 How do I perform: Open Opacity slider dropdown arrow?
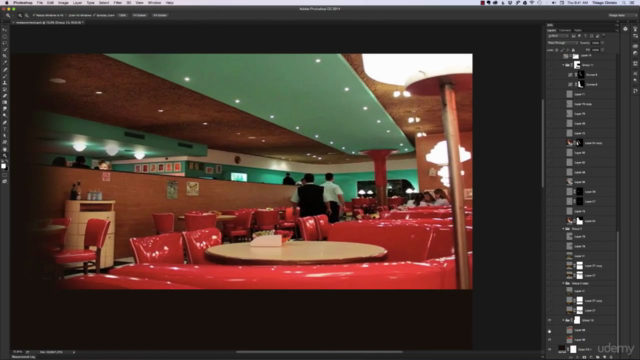602,43
